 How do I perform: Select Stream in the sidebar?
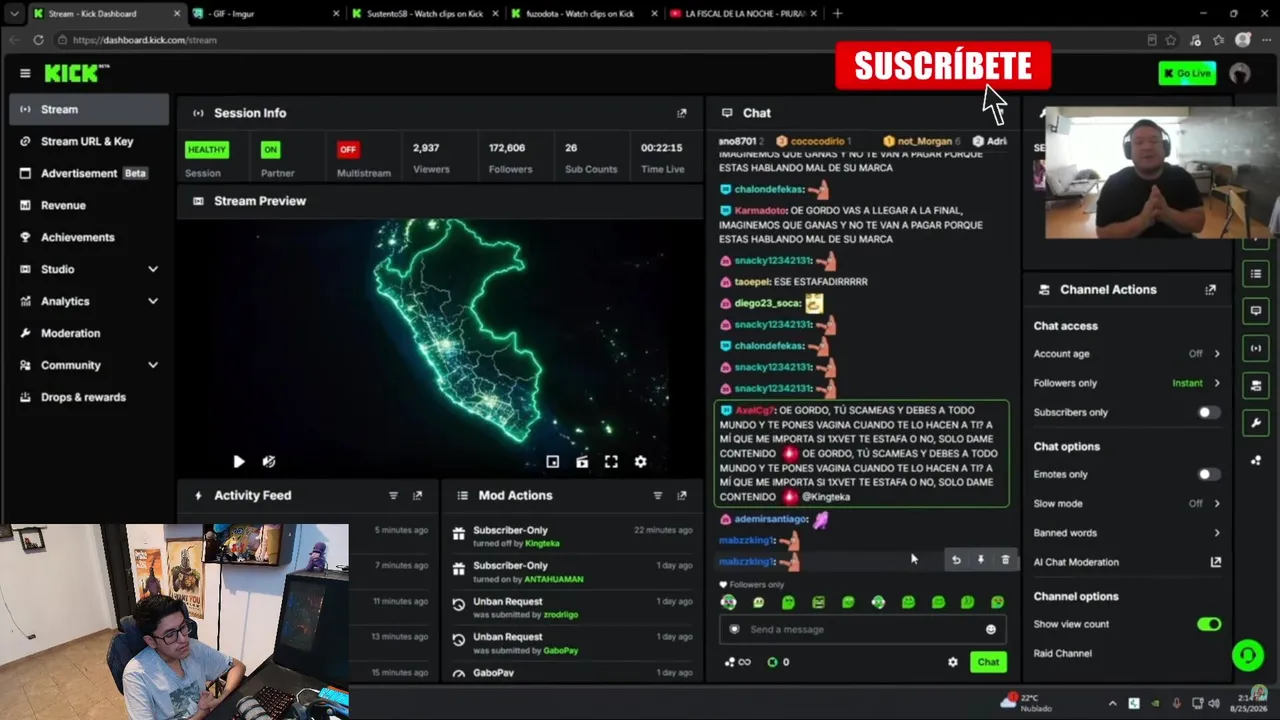tap(89, 109)
